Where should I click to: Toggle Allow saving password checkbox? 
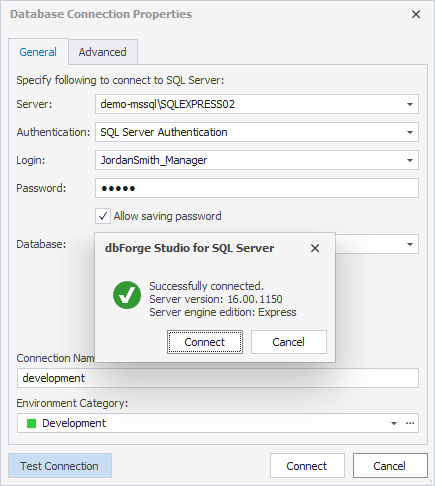coord(103,216)
